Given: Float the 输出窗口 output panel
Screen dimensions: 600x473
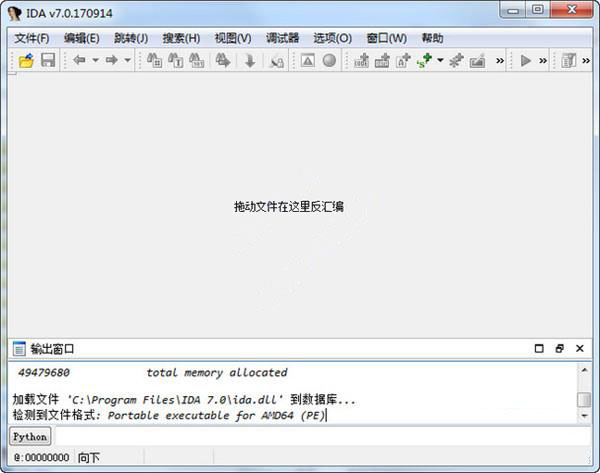Looking at the screenshot, I should (x=559, y=349).
